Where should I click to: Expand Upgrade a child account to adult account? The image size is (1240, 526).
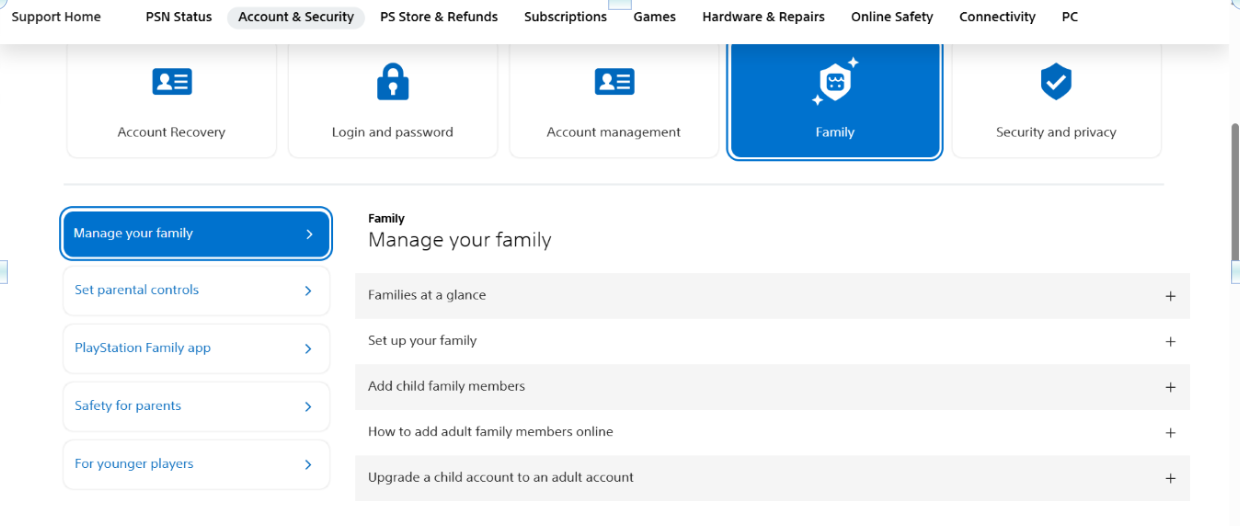1170,479
